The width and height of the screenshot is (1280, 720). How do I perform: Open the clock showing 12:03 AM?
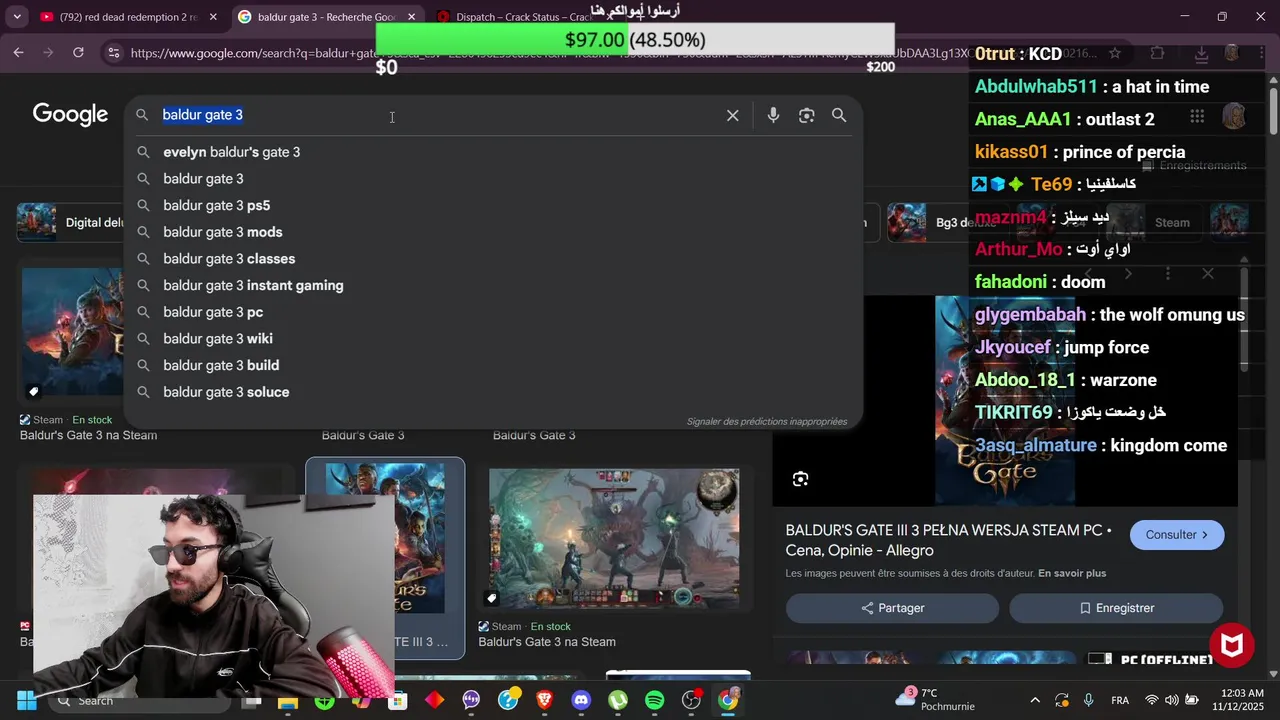[1237, 700]
